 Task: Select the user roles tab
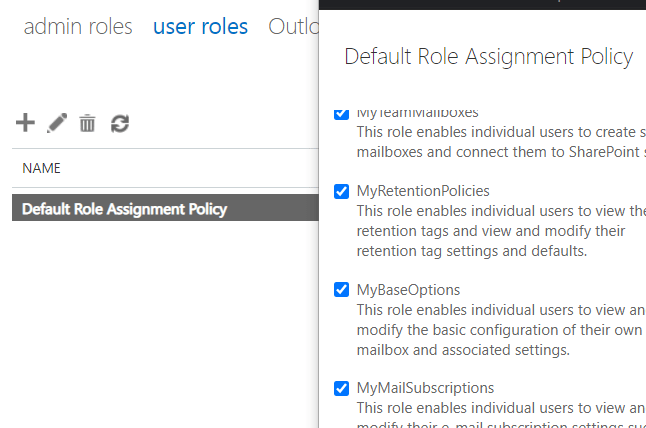[x=200, y=27]
